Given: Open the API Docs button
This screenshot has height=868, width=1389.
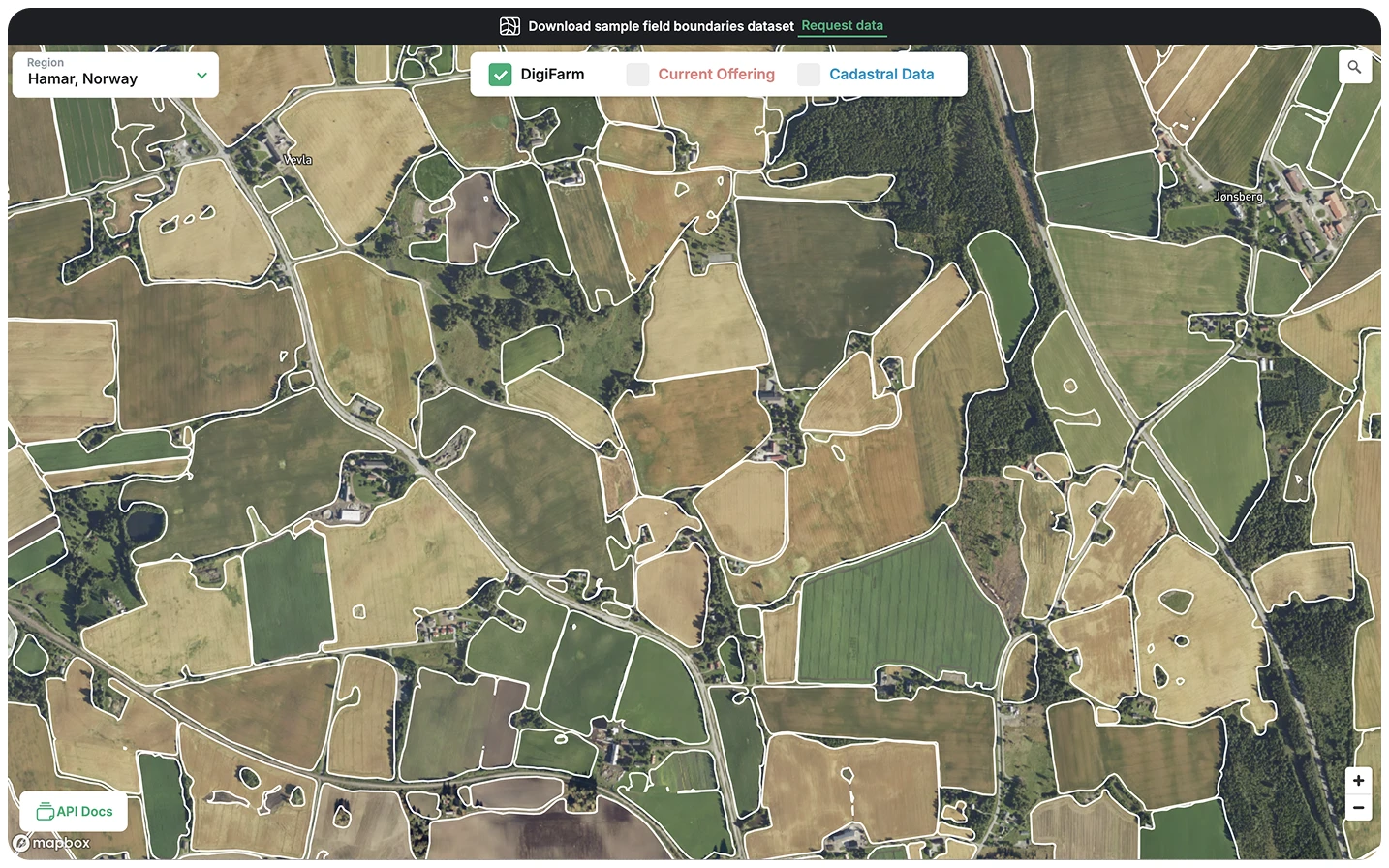Looking at the screenshot, I should click(x=74, y=812).
